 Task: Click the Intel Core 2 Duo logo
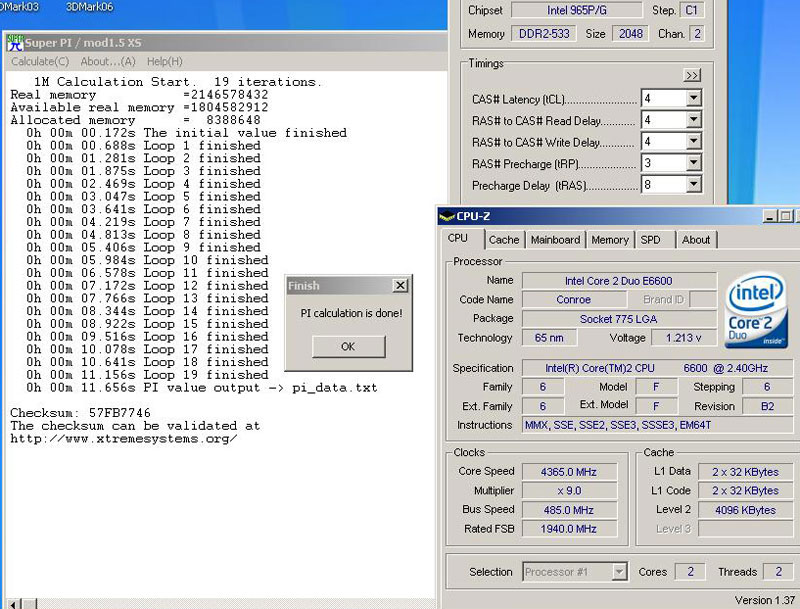tap(756, 310)
